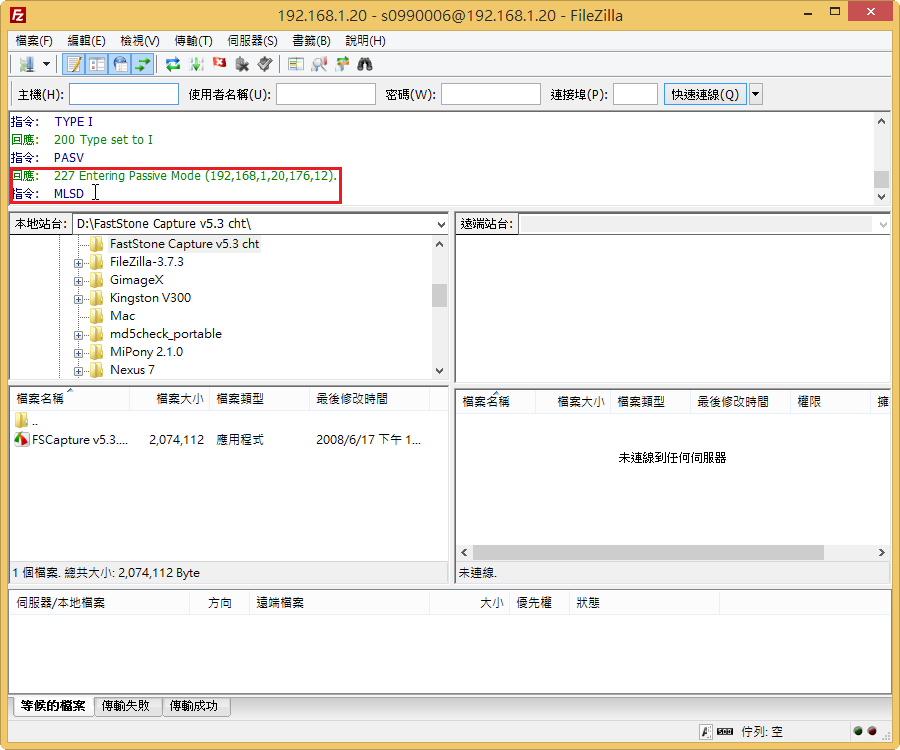Open the 檢視(V) menu
This screenshot has width=900, height=750.
tap(140, 41)
